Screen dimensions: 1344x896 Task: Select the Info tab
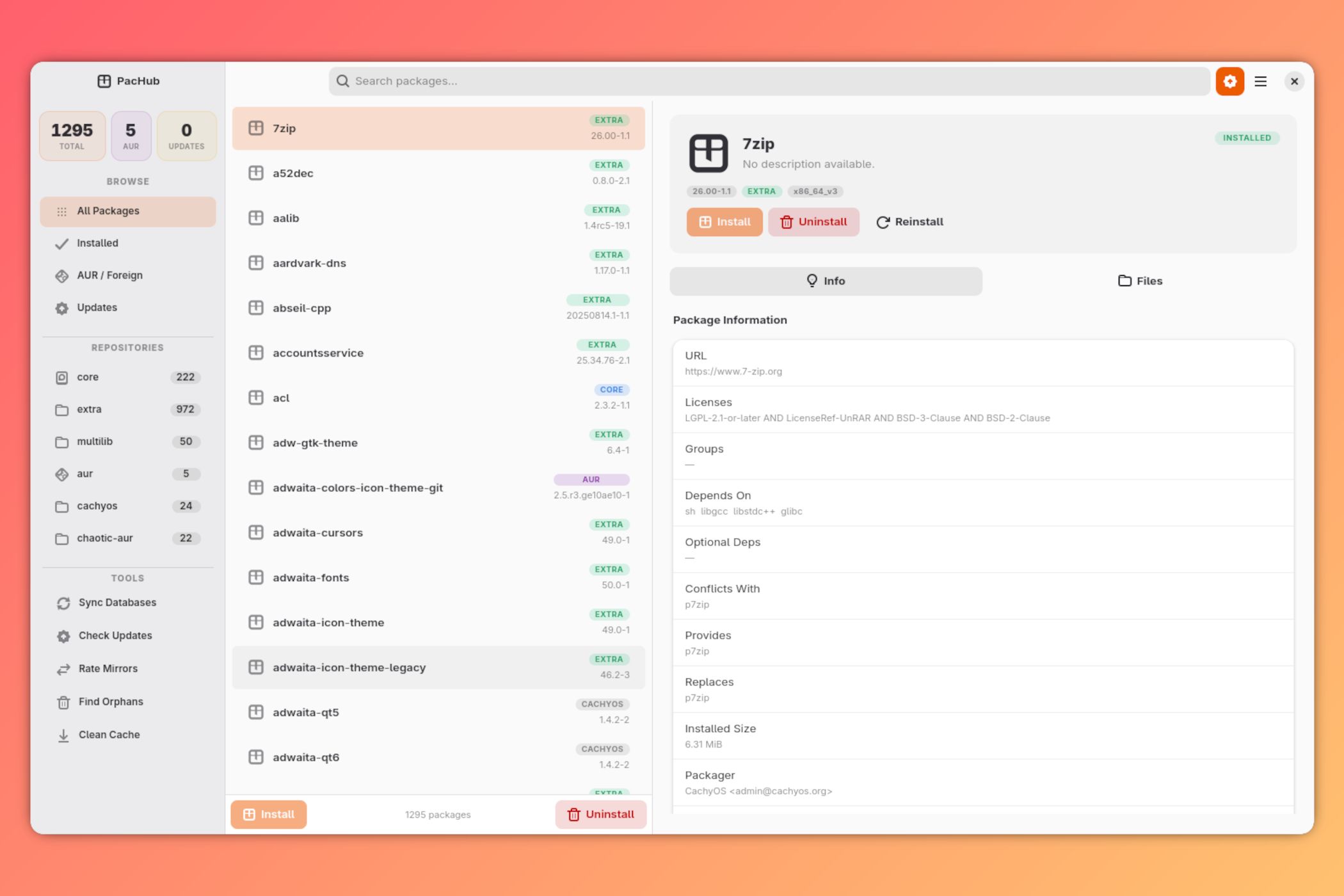pos(826,280)
